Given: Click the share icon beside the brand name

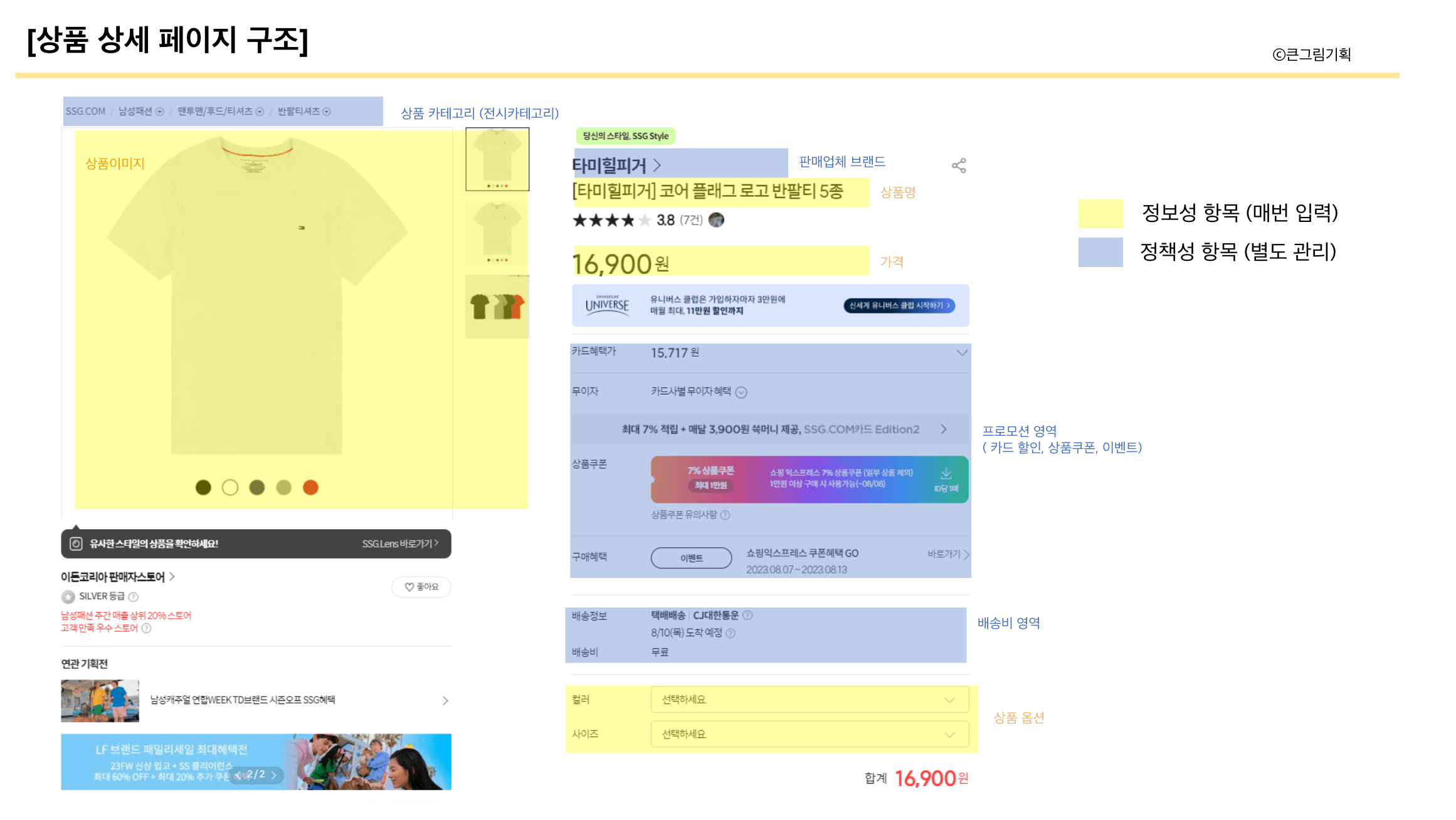Looking at the screenshot, I should click(959, 166).
